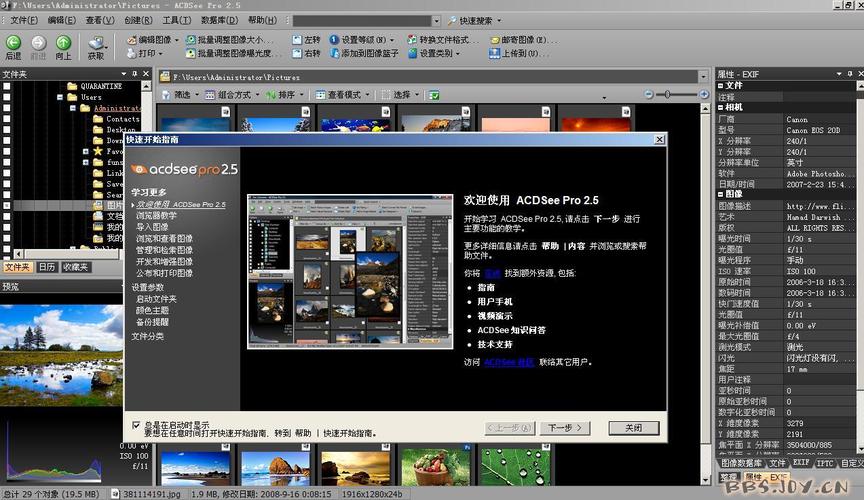864x500 pixels.
Task: Open the Edit (编辑) menu
Action: pyautogui.click(x=61, y=20)
